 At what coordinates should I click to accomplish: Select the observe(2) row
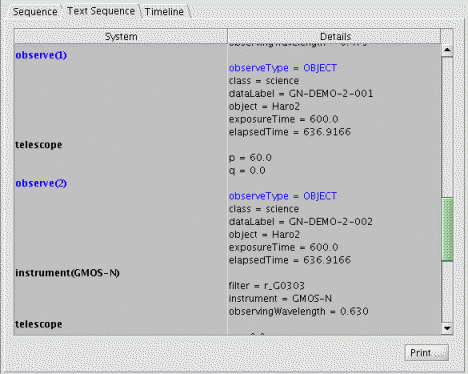pyautogui.click(x=41, y=183)
